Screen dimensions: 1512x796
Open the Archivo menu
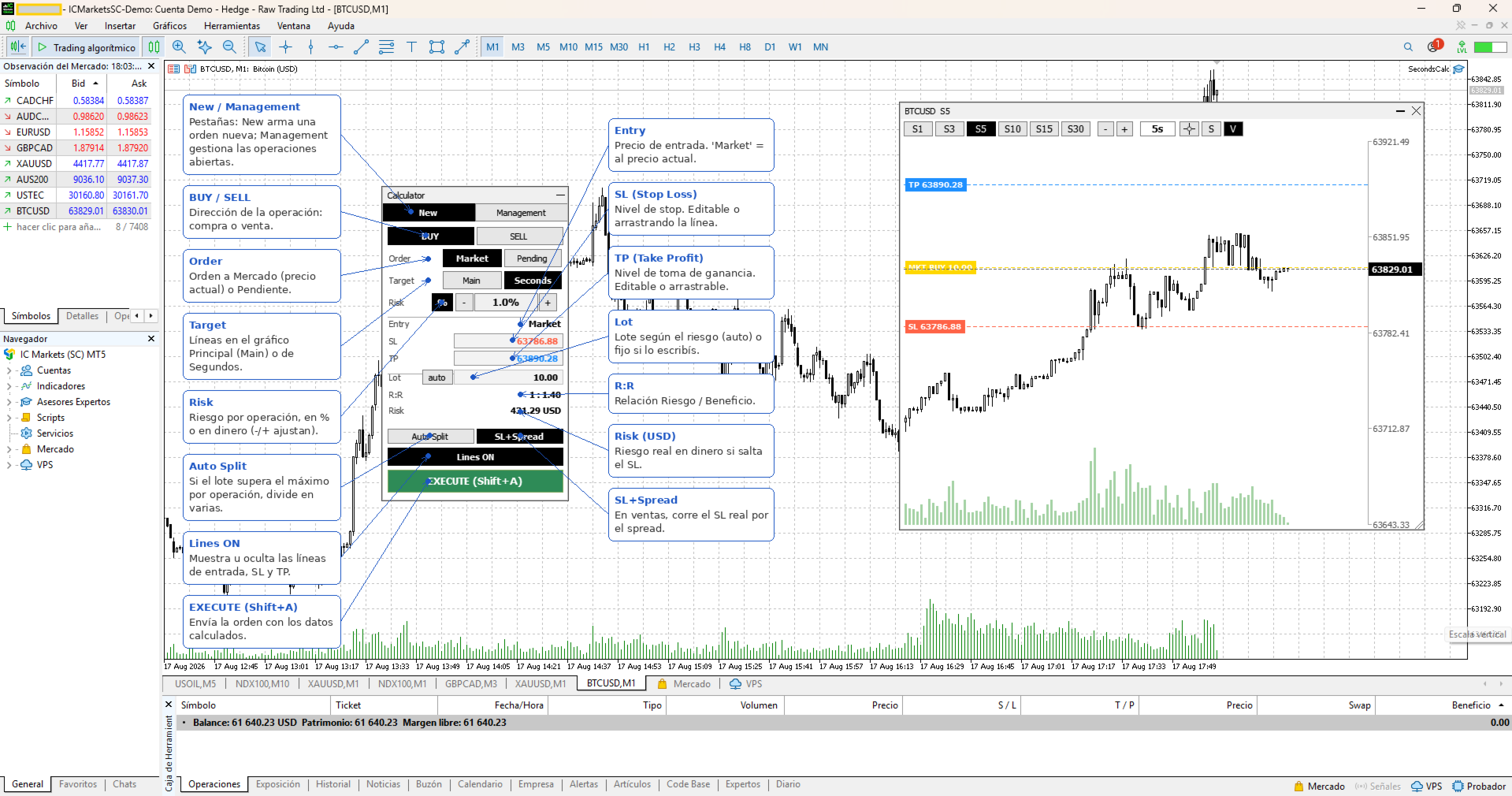41,26
